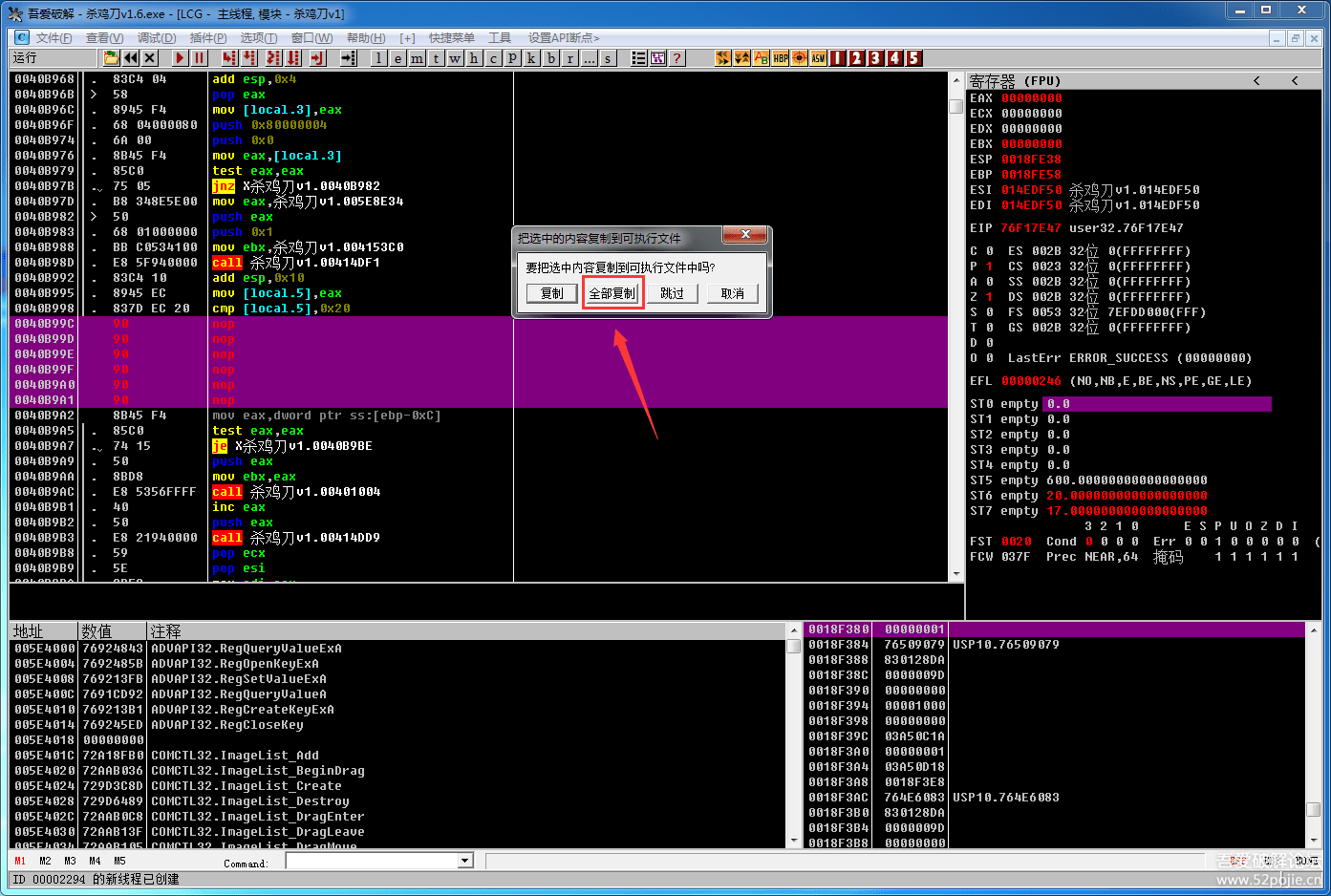Click the numbered '3' toolbar button

point(876,58)
